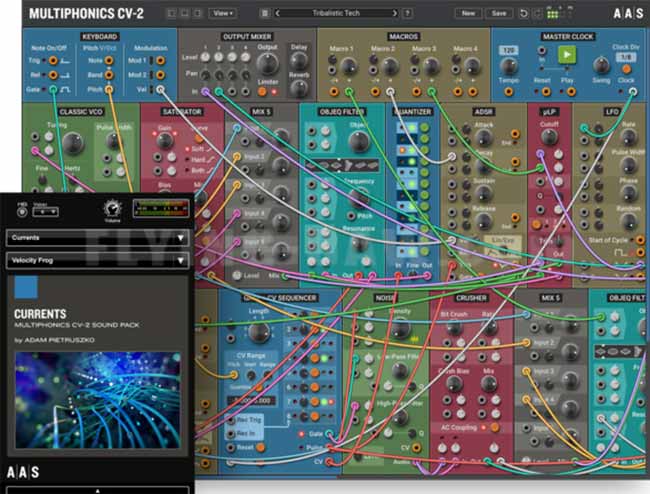Click the Vel output jack
Image resolution: width=650 pixels, height=494 pixels.
tap(160, 89)
